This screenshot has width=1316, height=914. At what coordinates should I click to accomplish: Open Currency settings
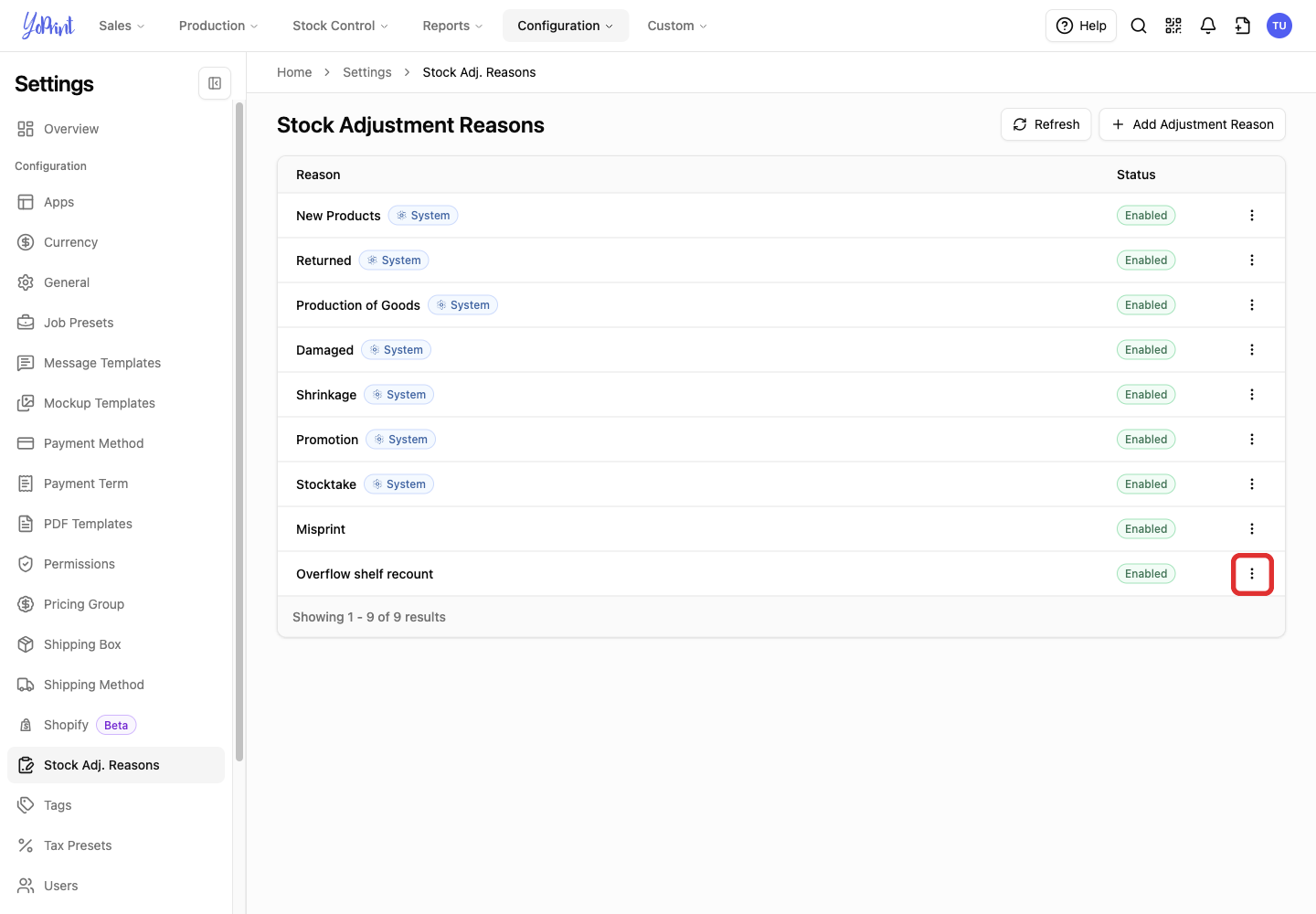(x=116, y=242)
